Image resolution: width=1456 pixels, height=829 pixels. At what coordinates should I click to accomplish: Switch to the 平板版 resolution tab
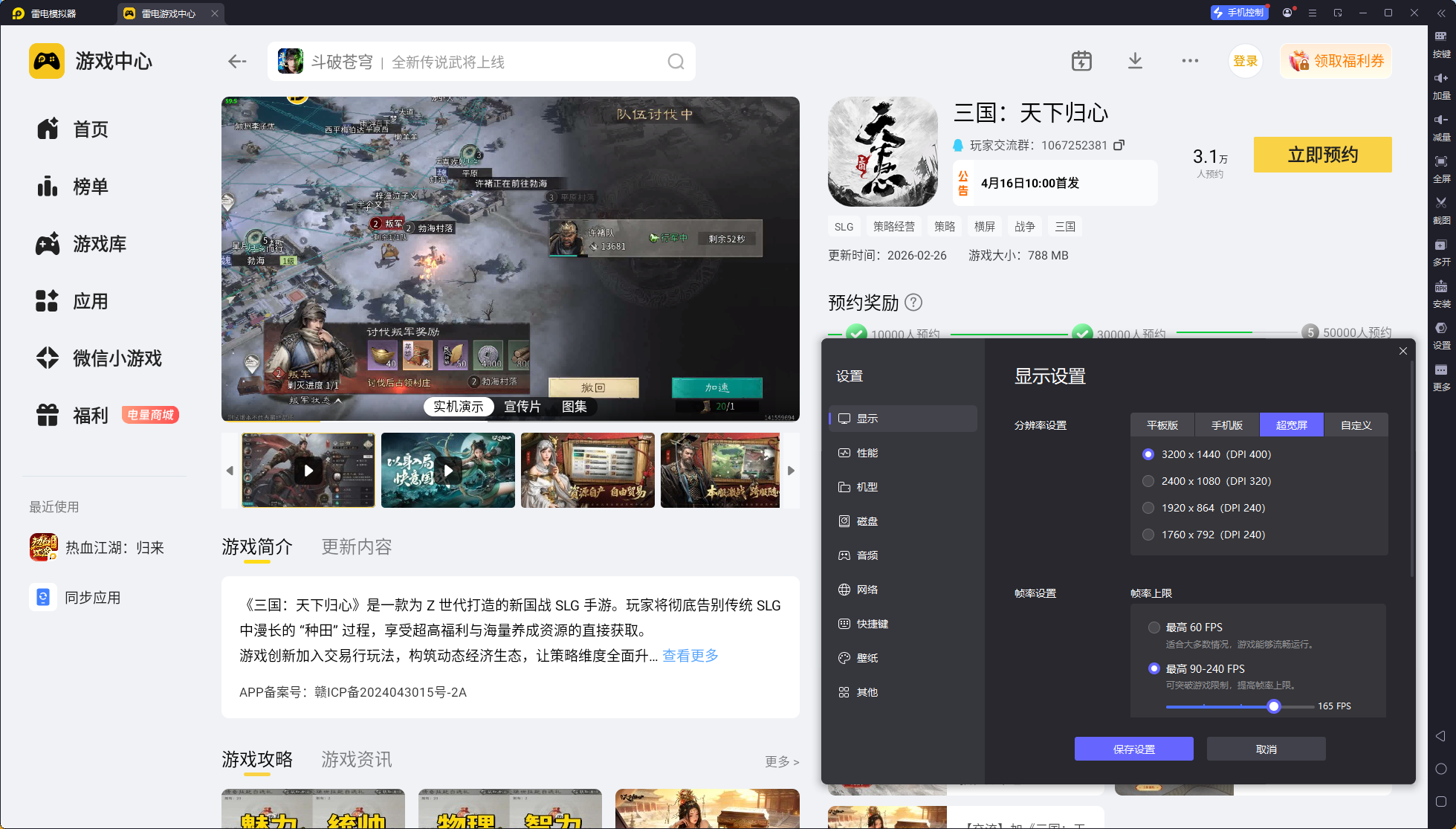coord(1162,425)
